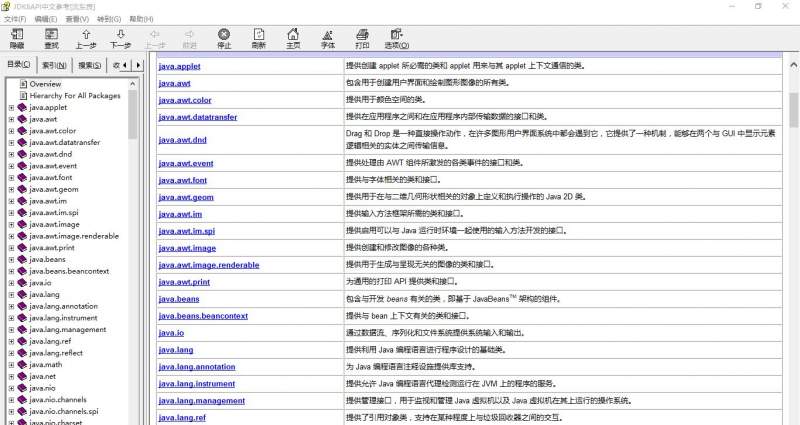Click the Font (字体) toolbar icon
Screen dimensions: 800x425
click(328, 34)
